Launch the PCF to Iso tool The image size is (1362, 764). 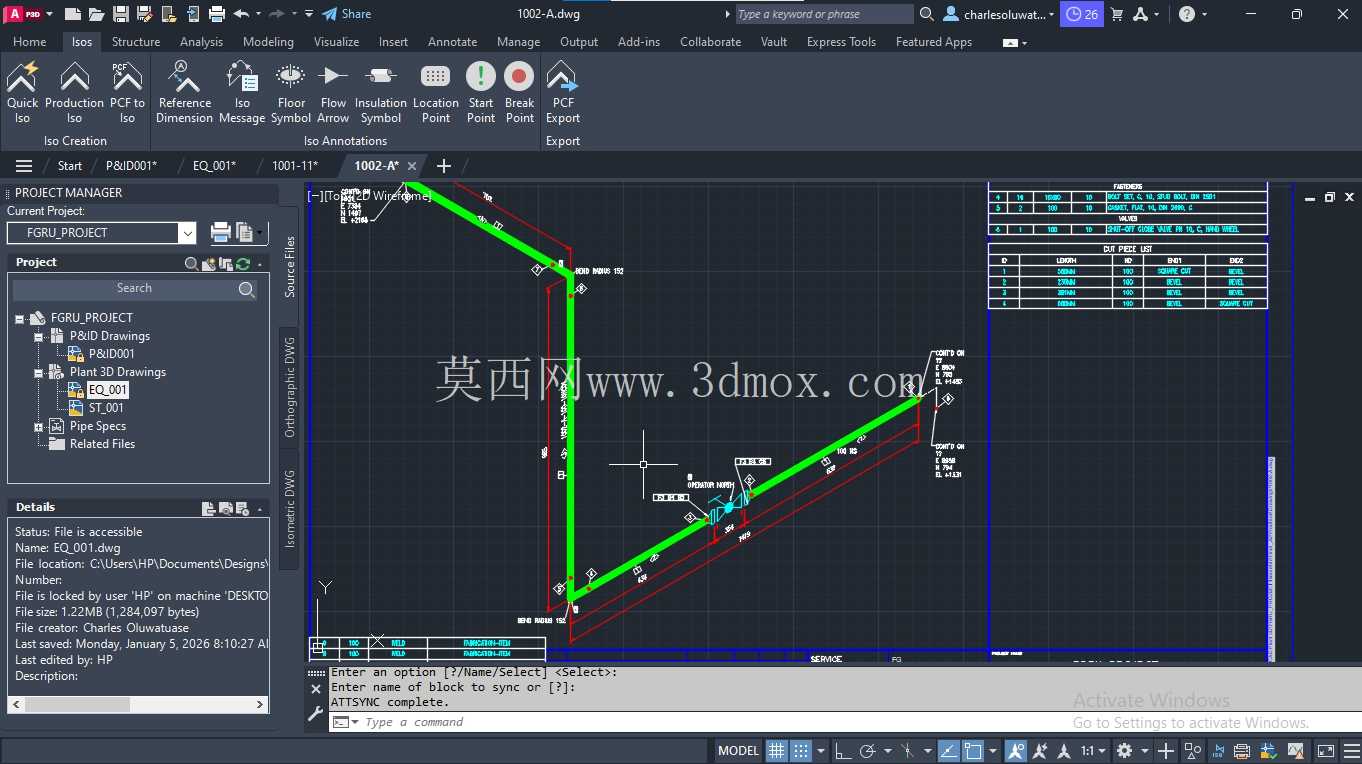[127, 92]
